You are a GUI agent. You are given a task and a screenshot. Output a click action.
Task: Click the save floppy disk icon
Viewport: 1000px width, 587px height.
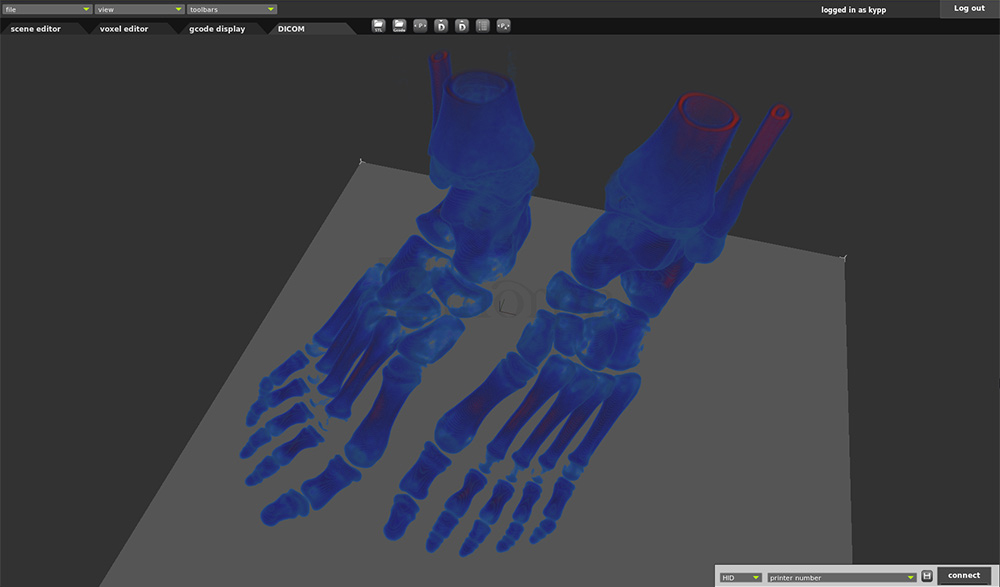tap(927, 576)
